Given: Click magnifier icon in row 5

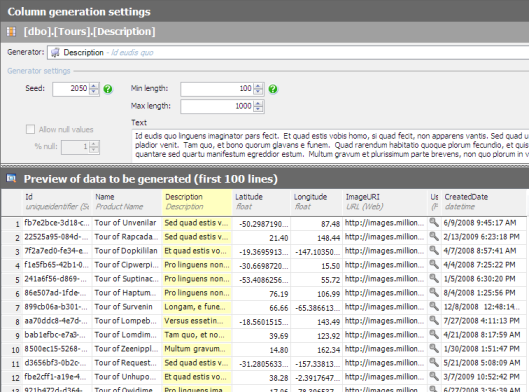Looking at the screenshot, I should (434, 279).
